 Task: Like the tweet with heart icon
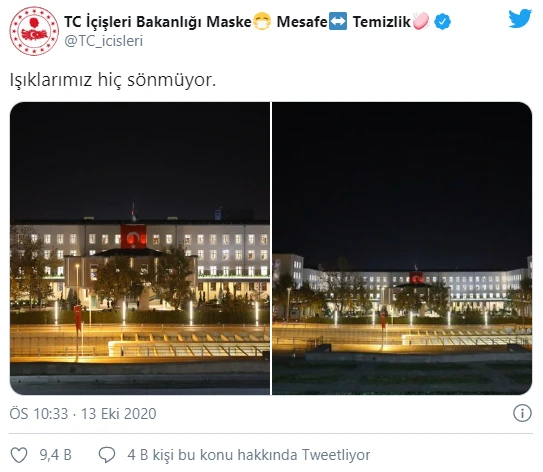tap(19, 455)
